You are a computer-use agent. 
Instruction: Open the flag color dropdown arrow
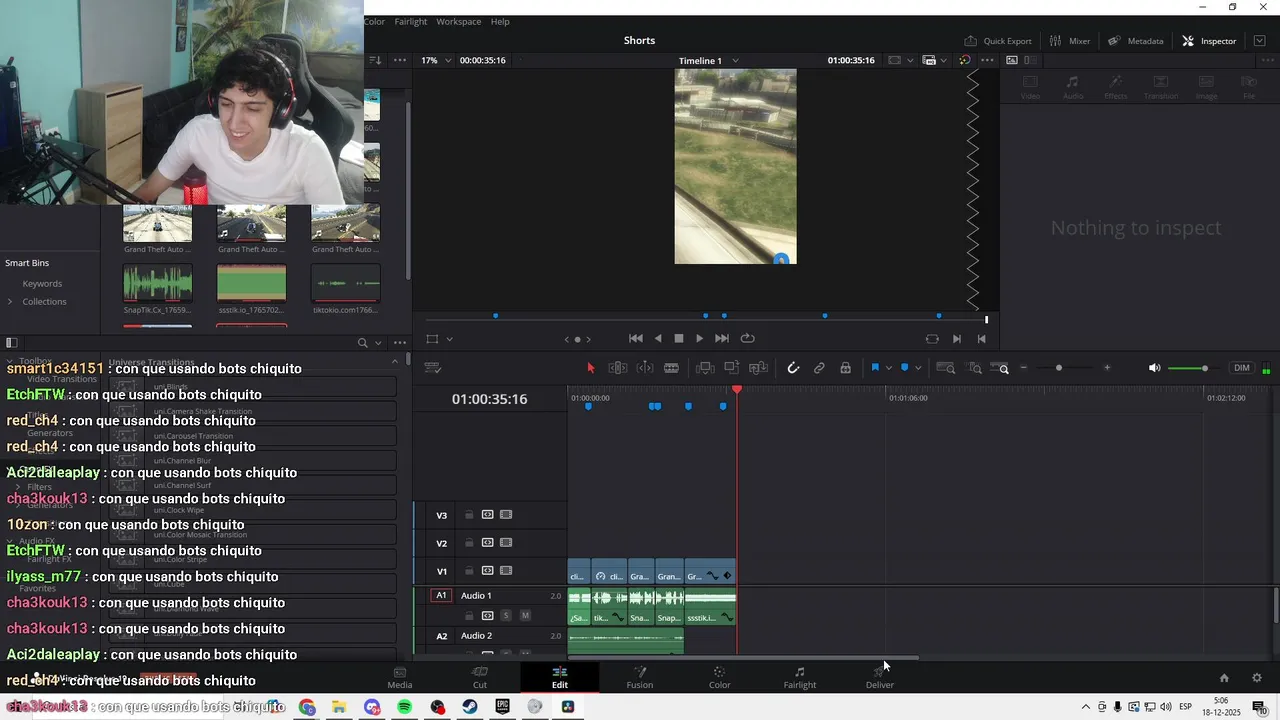887,368
